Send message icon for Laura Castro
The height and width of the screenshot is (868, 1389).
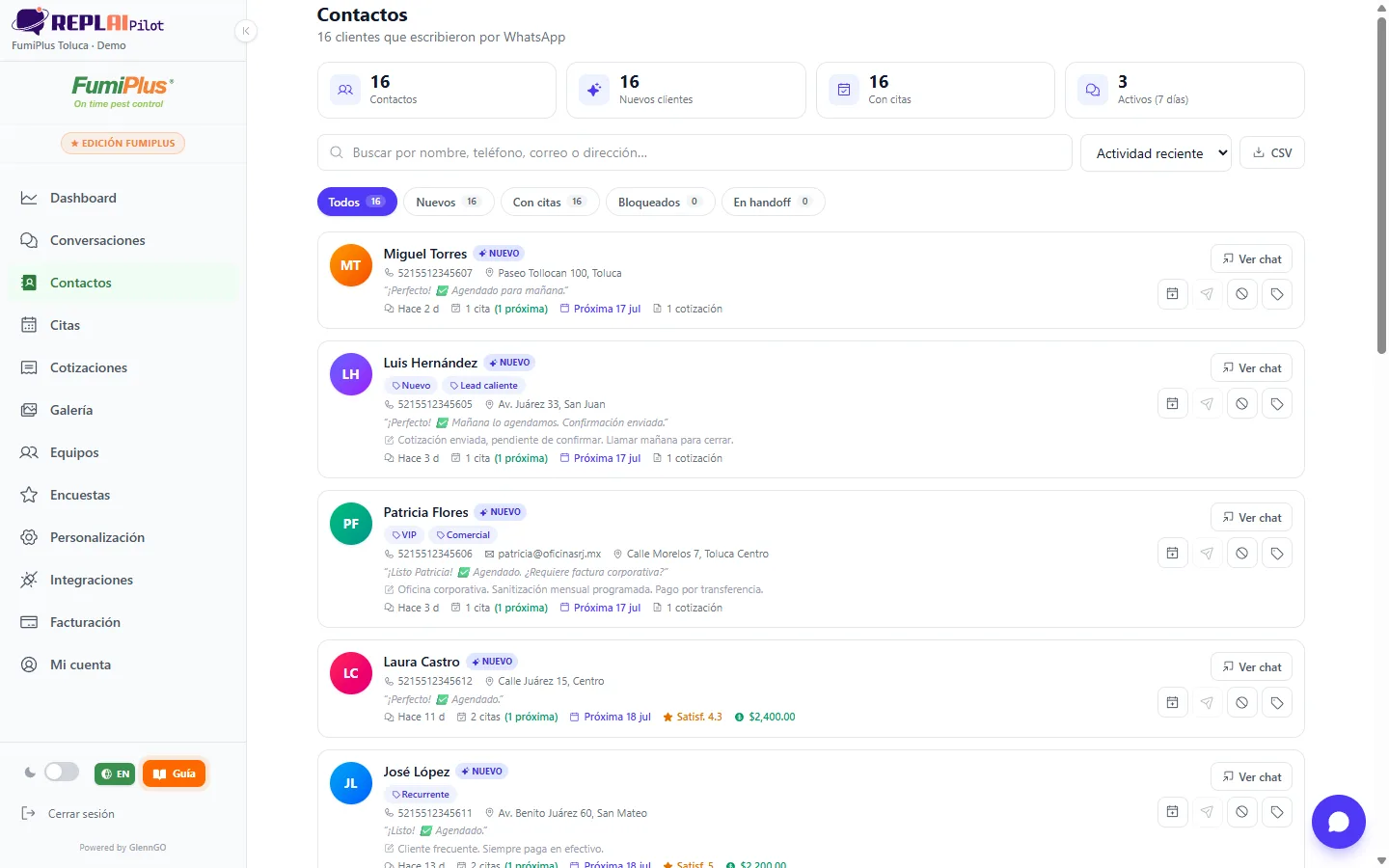1207,703
